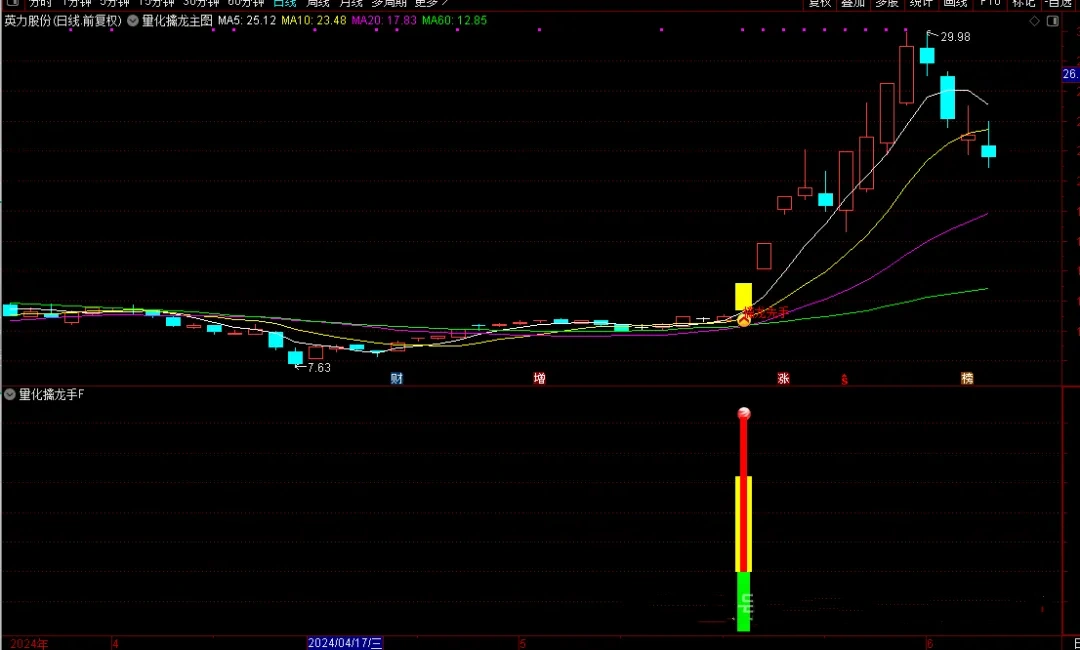Click the 2024/04/17 date marker on timeline
This screenshot has width=1080, height=650.
pos(344,643)
